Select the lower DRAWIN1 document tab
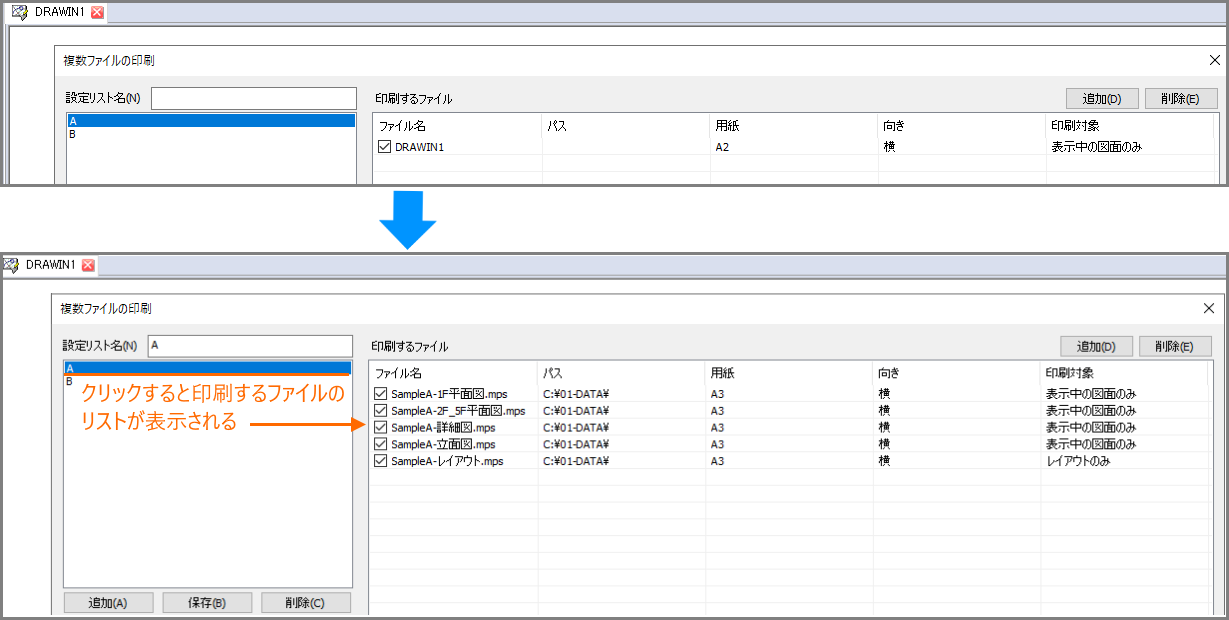The height and width of the screenshot is (620, 1229). pyautogui.click(x=50, y=265)
